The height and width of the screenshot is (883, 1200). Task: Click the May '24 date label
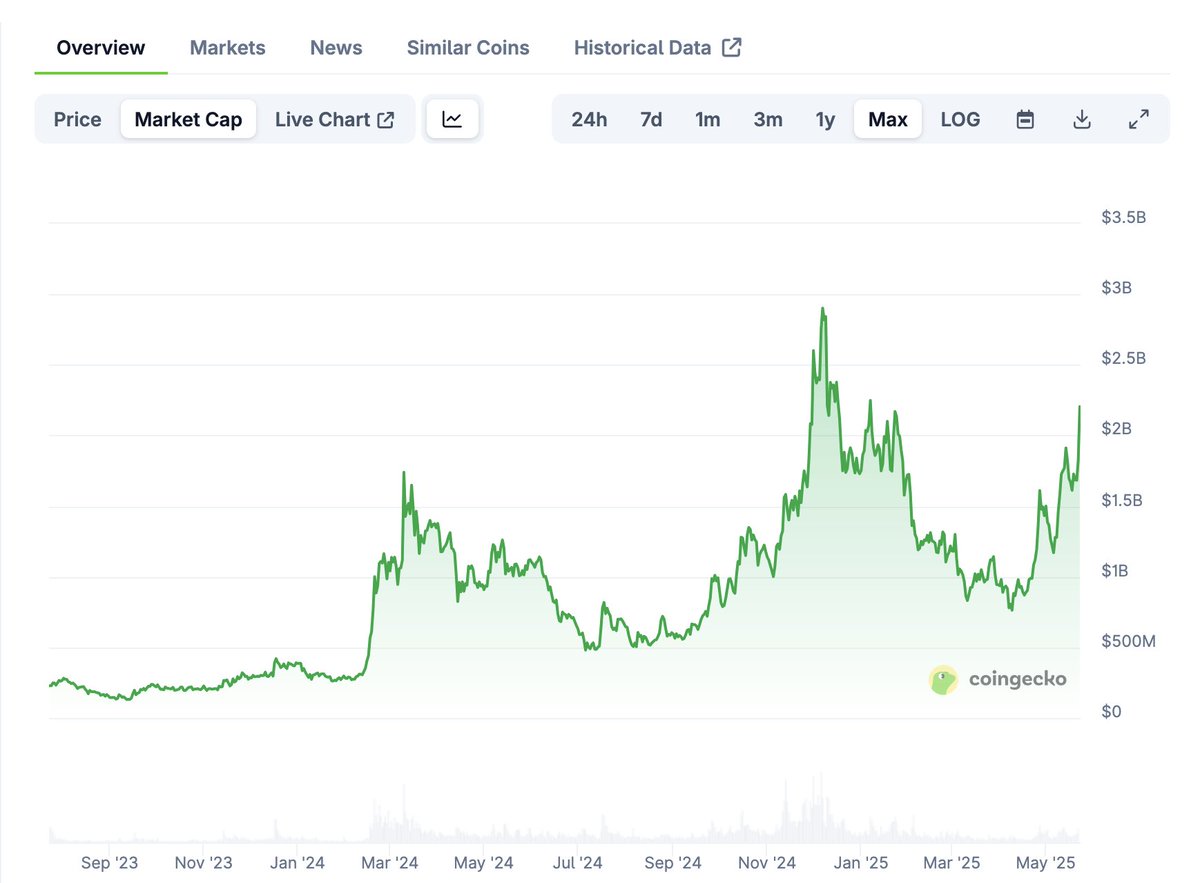point(484,862)
